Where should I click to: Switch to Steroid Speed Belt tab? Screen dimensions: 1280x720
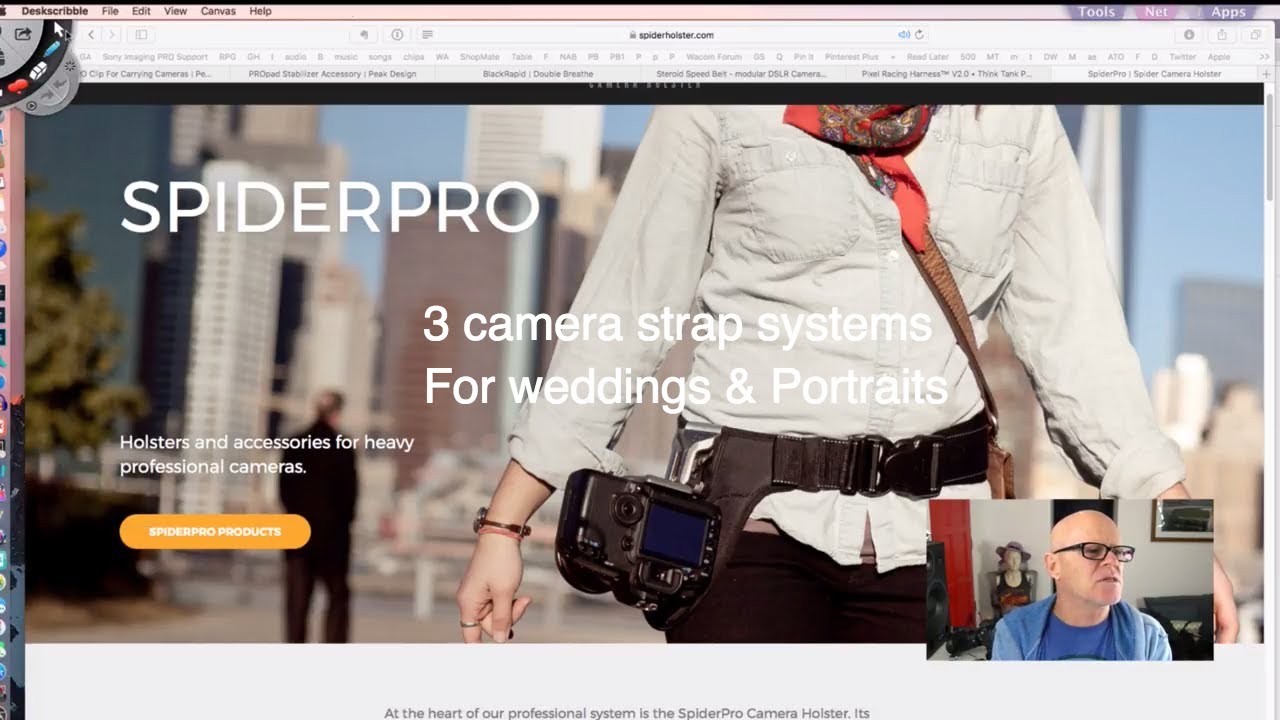pyautogui.click(x=741, y=74)
